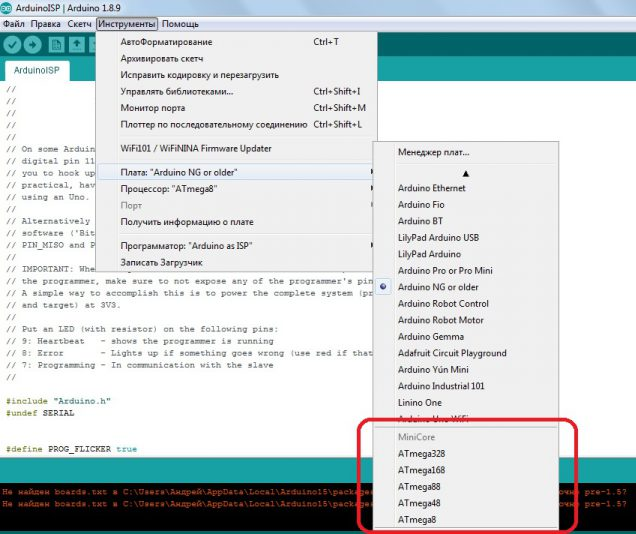Screen dimensions: 636x534
Task: Click the New sketch toolbar icon
Action: pos(56,44)
